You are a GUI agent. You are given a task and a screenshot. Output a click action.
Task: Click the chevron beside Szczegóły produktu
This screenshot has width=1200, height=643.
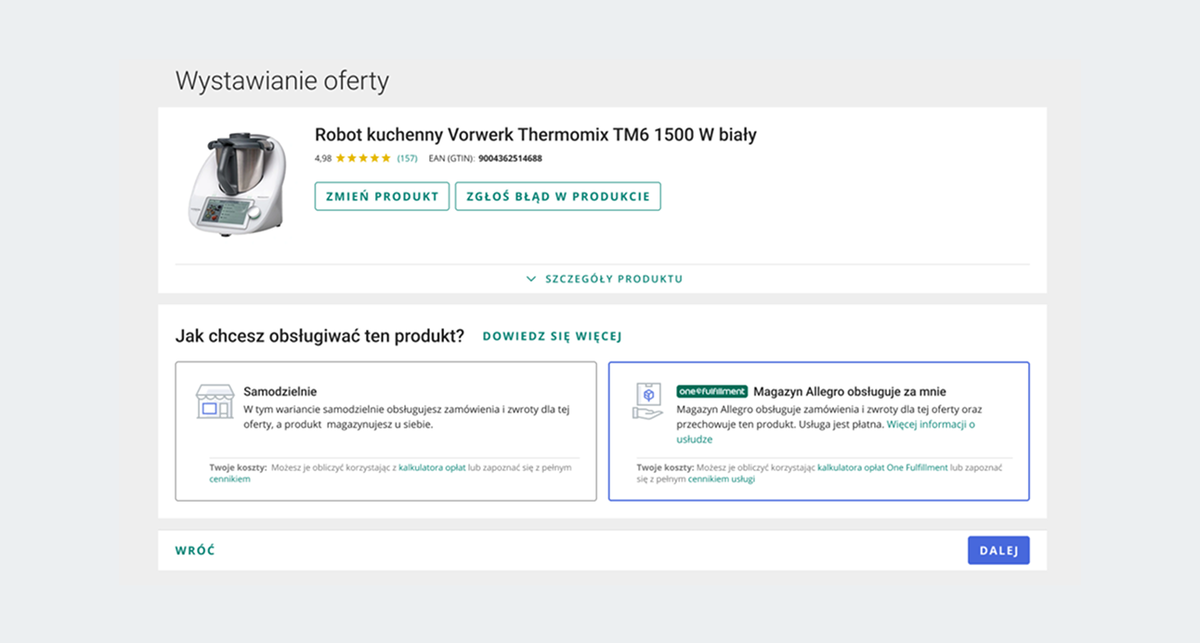click(x=531, y=279)
